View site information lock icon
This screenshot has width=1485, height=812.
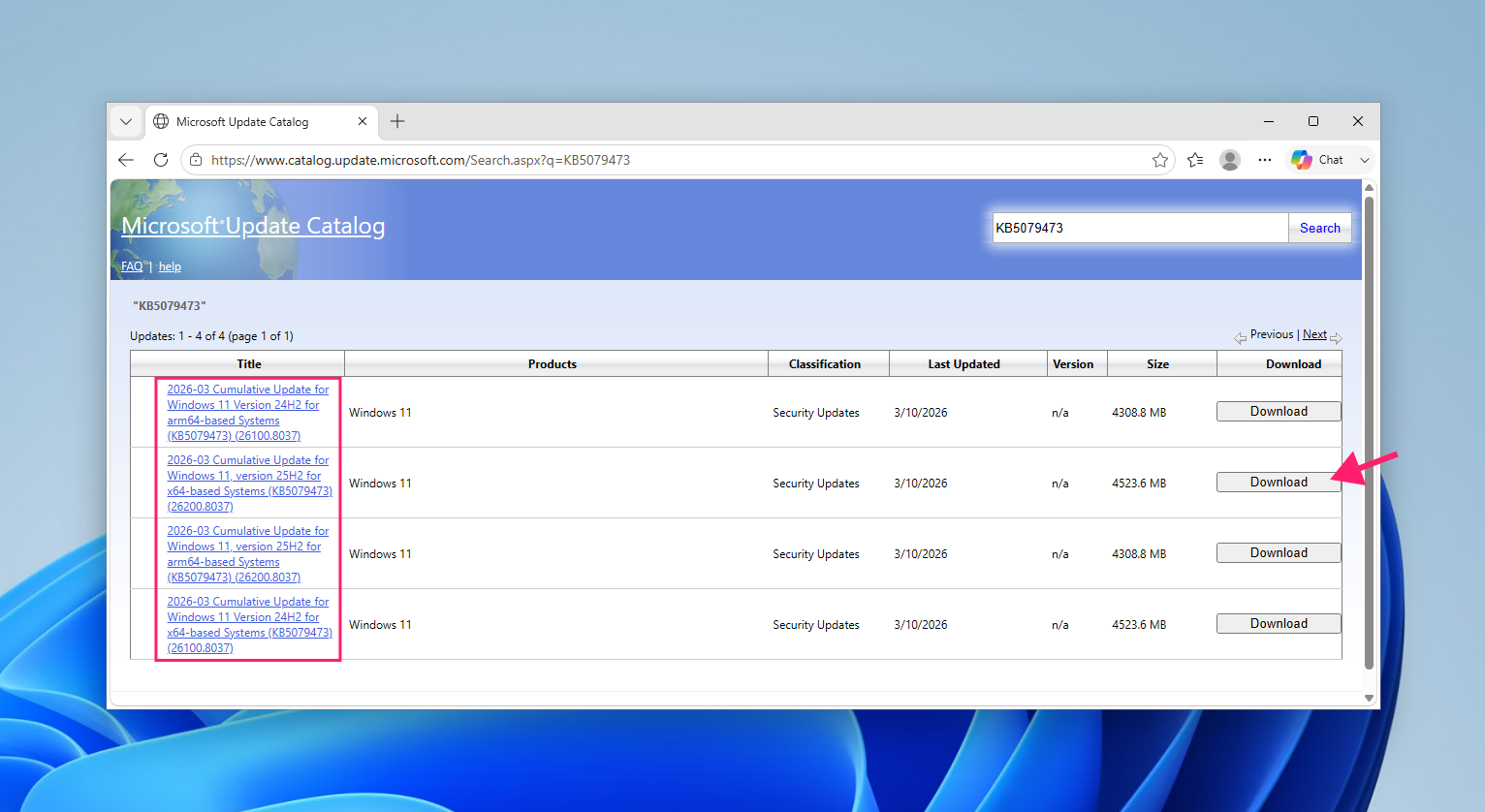[x=196, y=160]
